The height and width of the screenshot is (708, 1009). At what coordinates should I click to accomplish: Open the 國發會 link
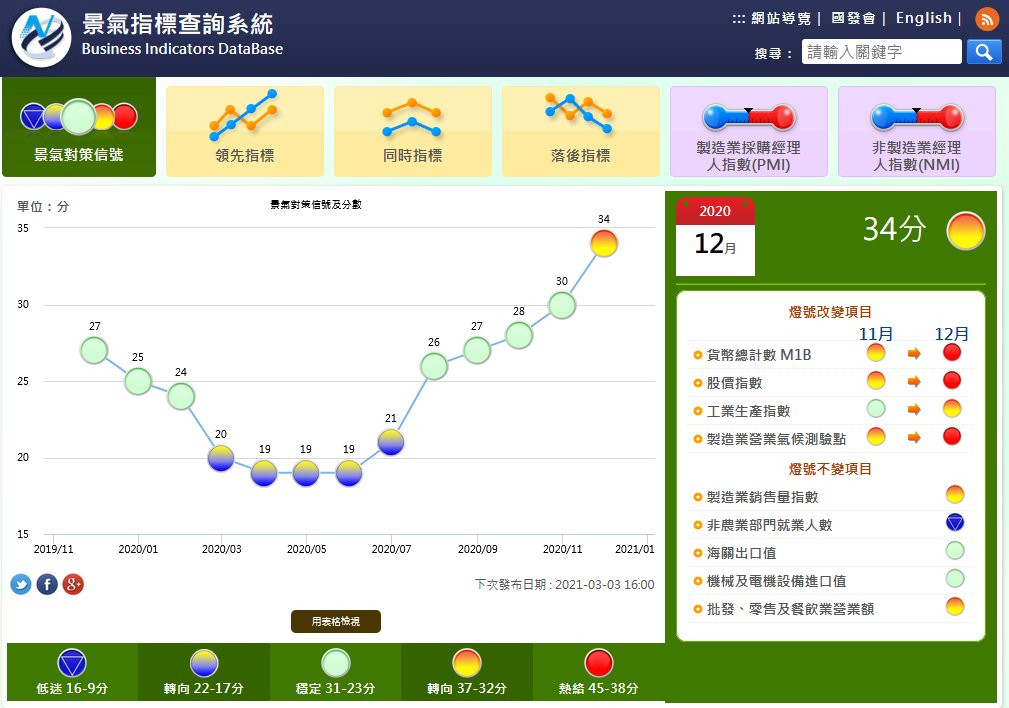pyautogui.click(x=853, y=18)
